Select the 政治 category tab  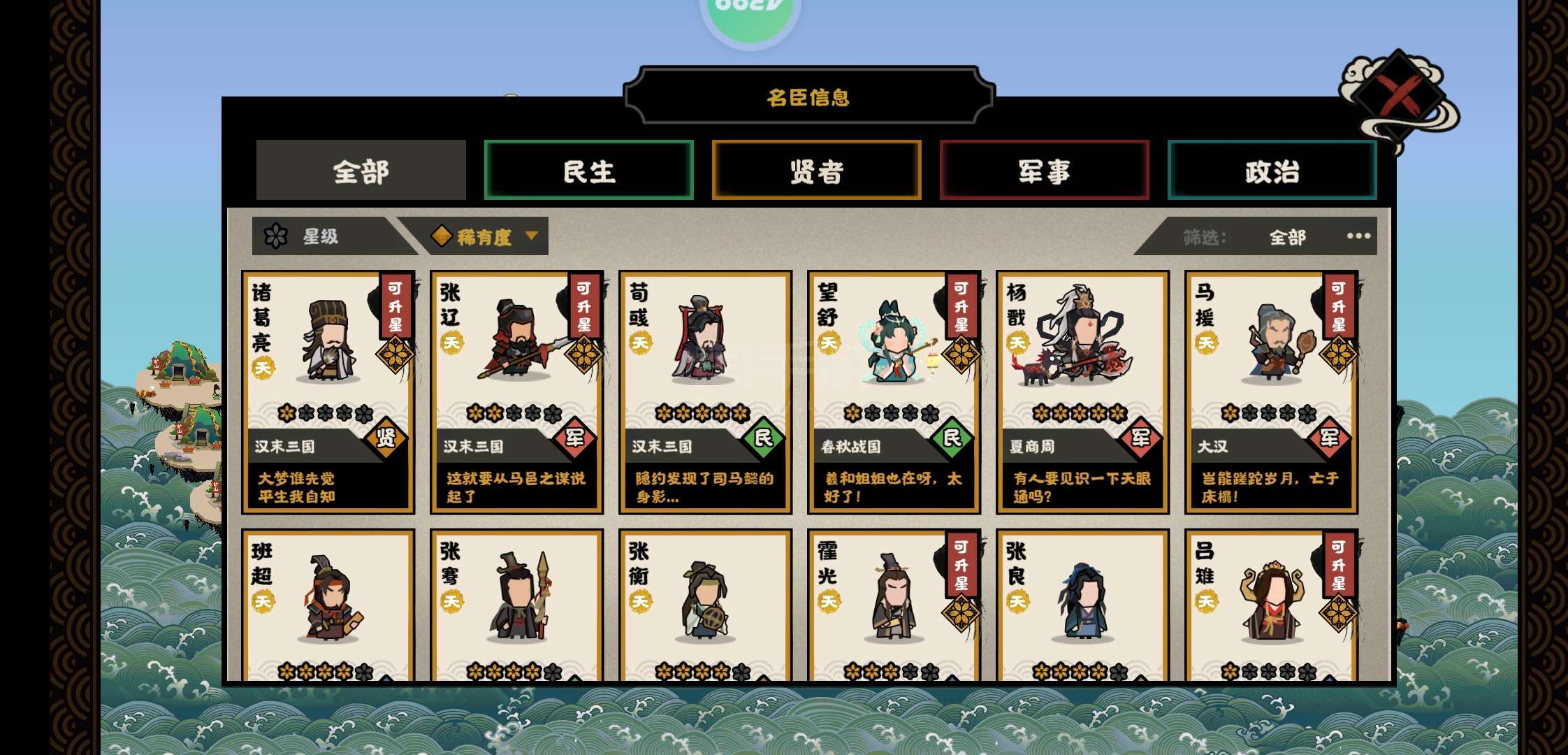[1272, 171]
